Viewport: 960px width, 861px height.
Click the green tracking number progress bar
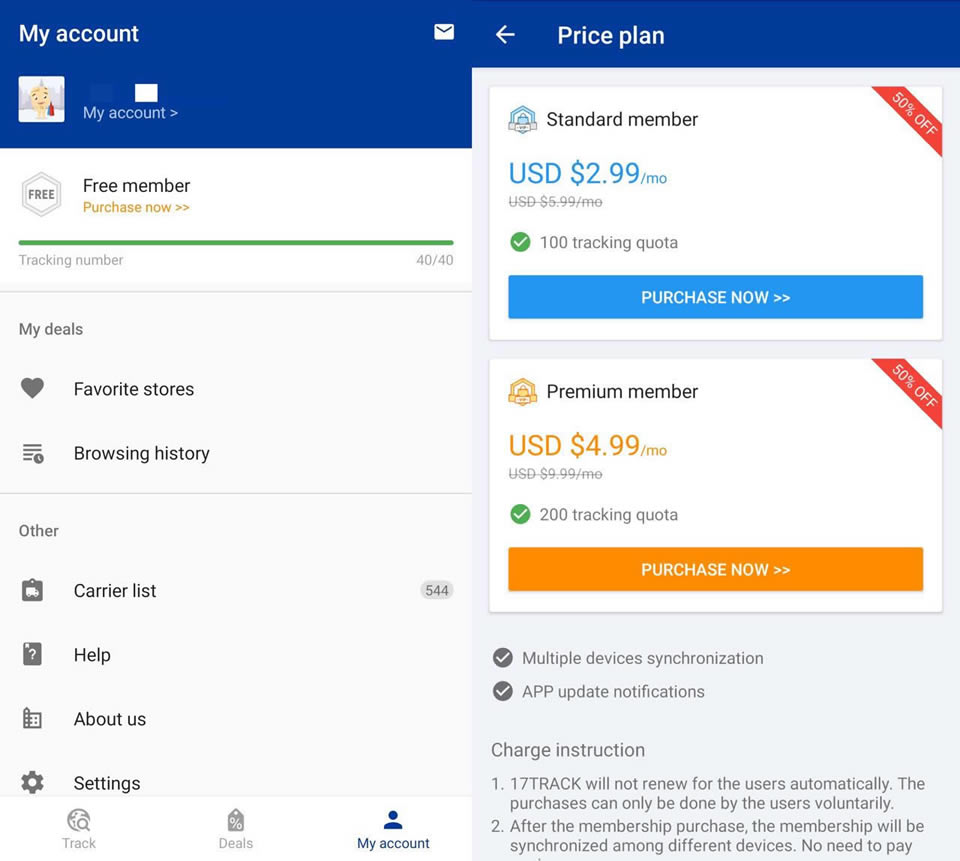coord(236,242)
